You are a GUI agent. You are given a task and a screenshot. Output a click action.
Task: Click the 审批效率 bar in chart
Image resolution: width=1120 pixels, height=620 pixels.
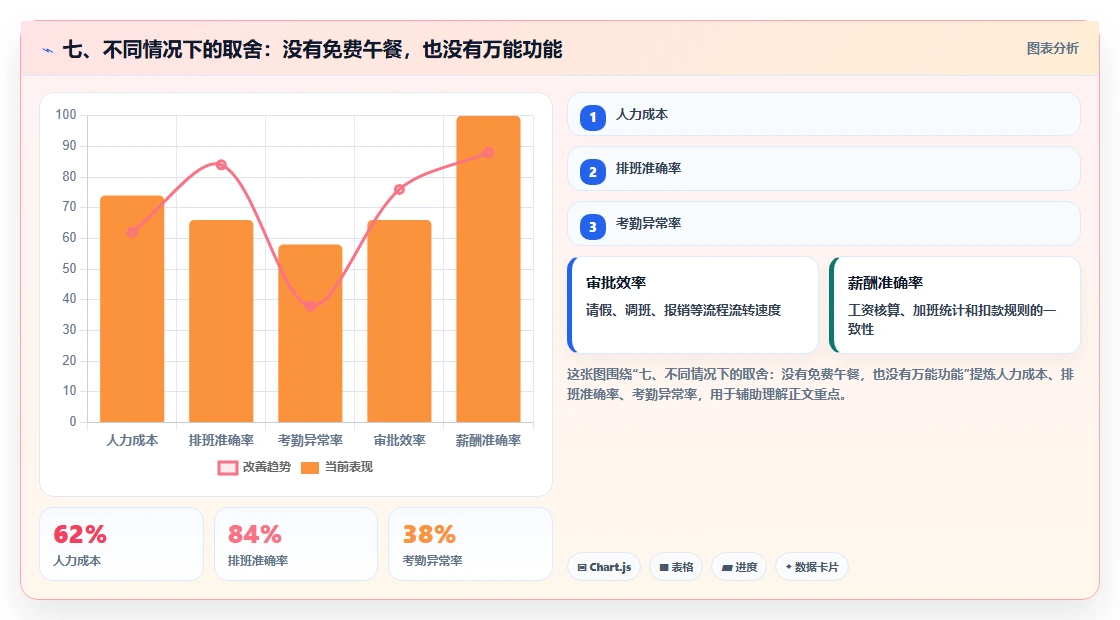(399, 321)
